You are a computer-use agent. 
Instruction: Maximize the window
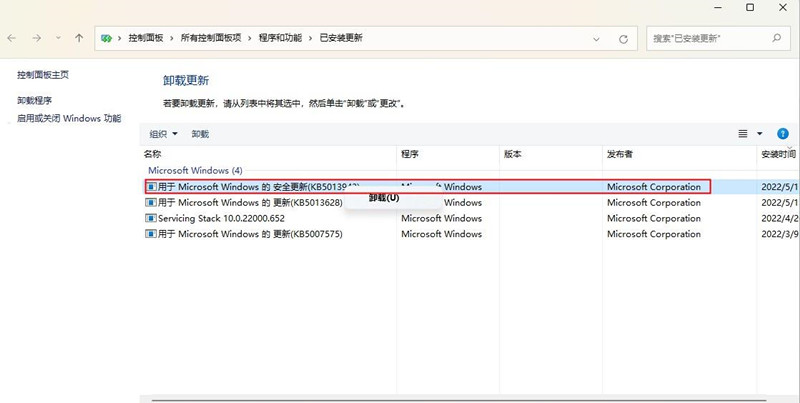pos(750,7)
